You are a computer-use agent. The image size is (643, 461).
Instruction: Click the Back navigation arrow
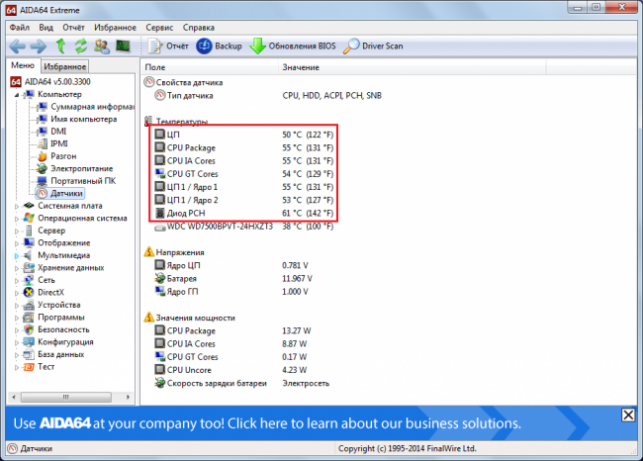tap(17, 46)
